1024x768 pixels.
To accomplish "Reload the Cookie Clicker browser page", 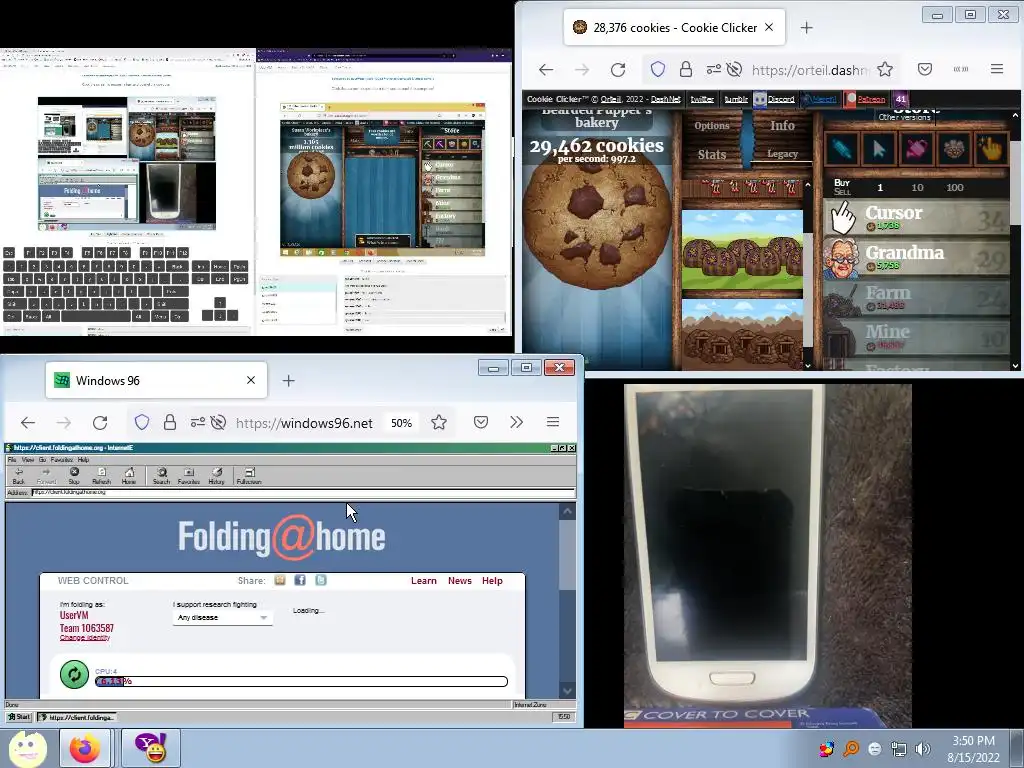I will pyautogui.click(x=618, y=69).
